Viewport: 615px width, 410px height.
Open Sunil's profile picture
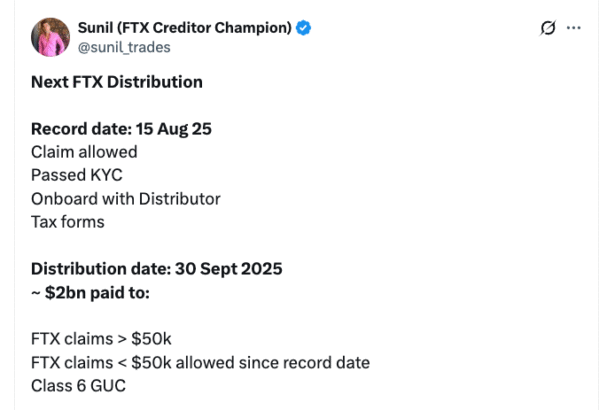pos(50,36)
